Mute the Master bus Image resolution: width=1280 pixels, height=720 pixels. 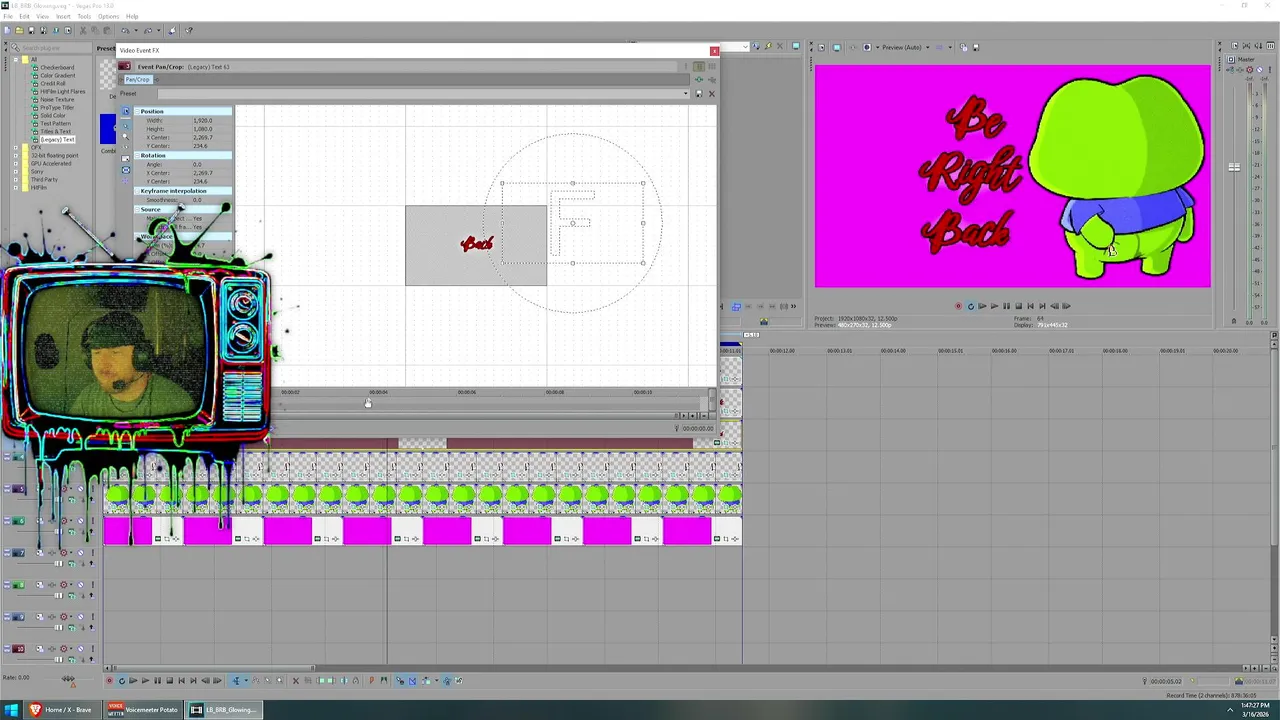1259,69
